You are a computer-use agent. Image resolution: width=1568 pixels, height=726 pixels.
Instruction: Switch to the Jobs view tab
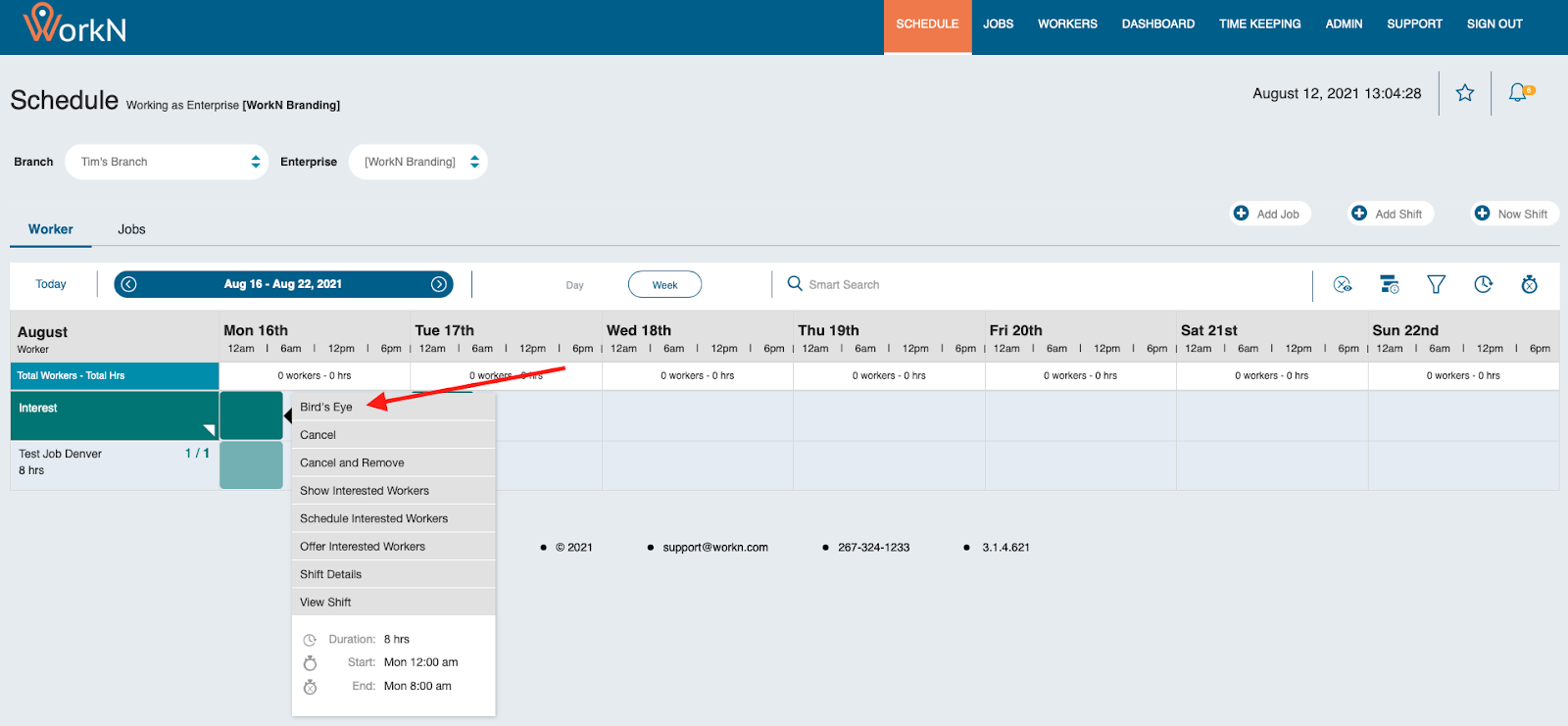click(x=131, y=229)
